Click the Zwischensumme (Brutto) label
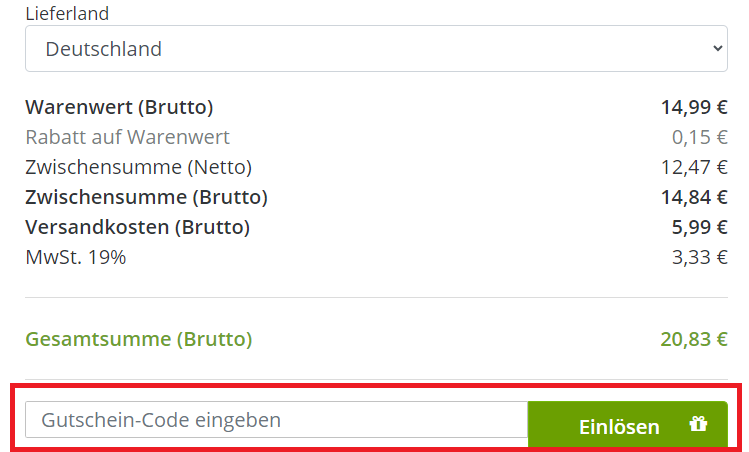Image resolution: width=749 pixels, height=452 pixels. coord(146,197)
